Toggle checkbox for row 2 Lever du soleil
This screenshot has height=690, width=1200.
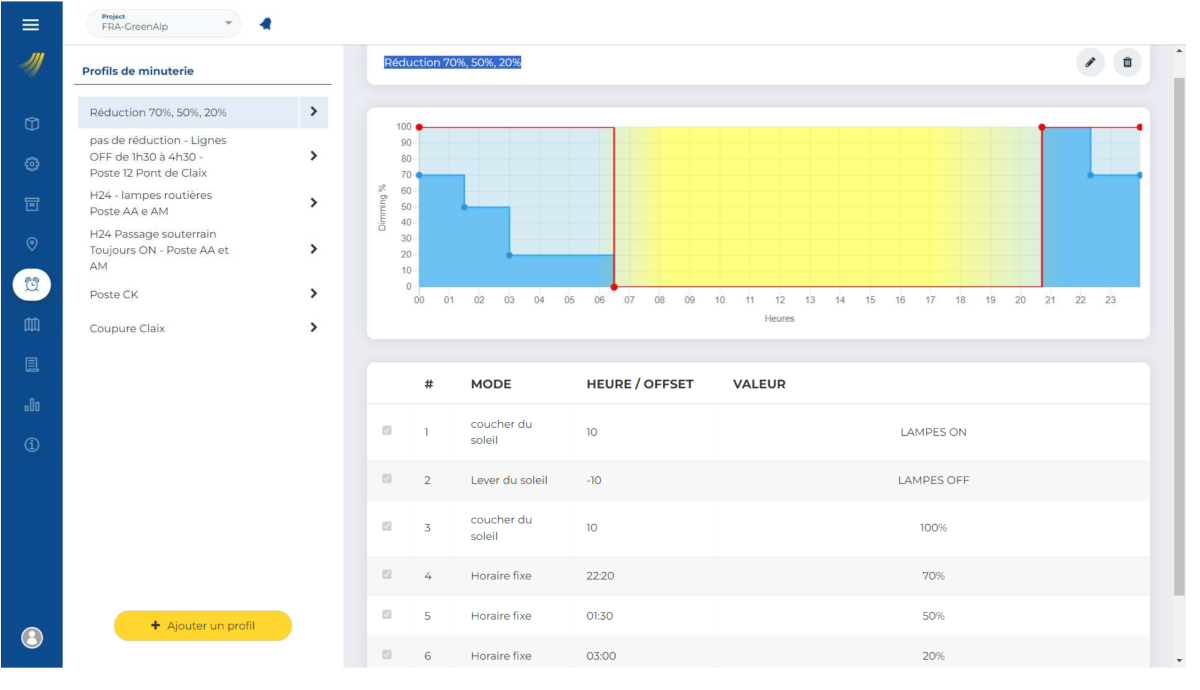click(x=387, y=479)
